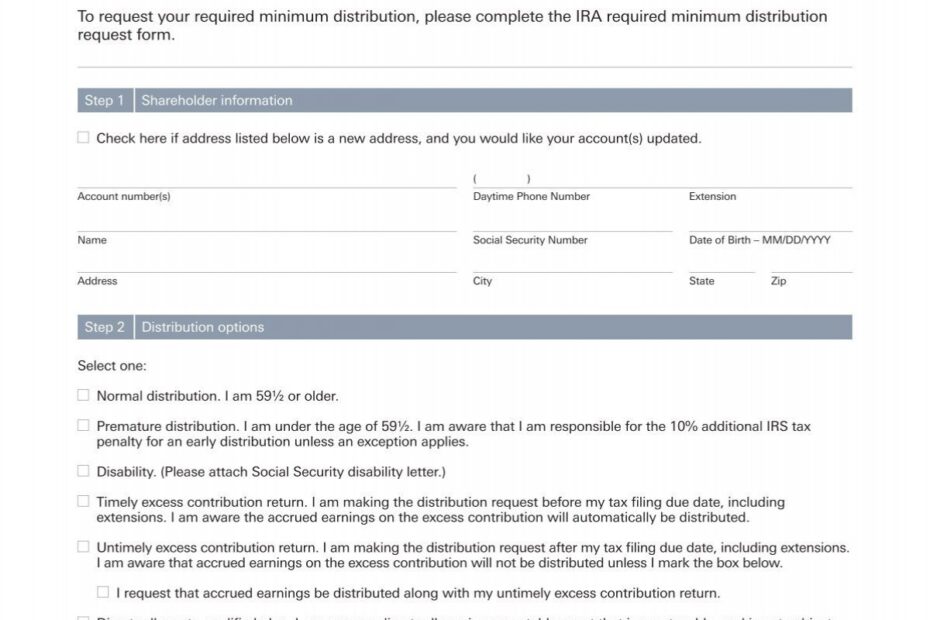Check the partially visible Direct rollover option

tap(83, 617)
